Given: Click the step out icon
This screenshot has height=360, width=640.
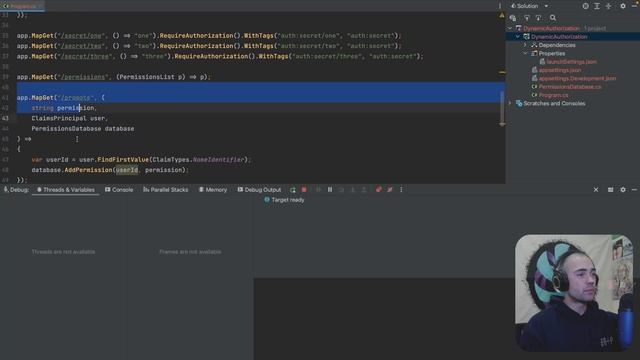Looking at the screenshot, I should tap(364, 190).
